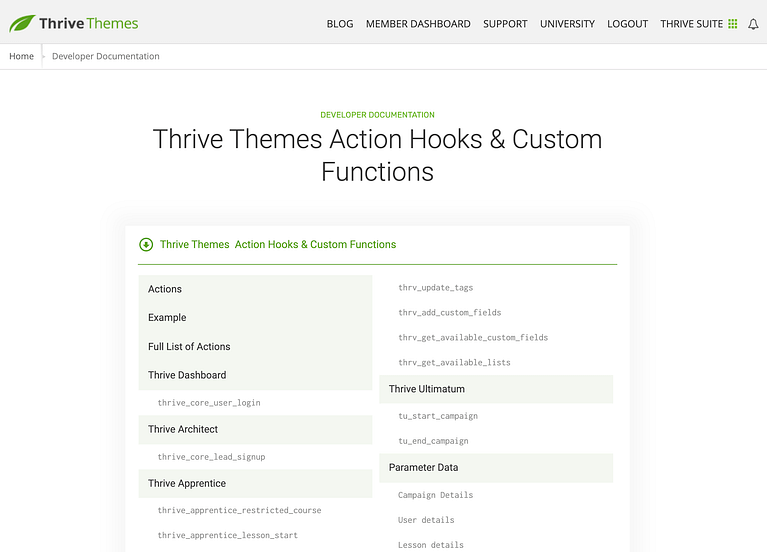Open the Blog menu item

point(339,24)
